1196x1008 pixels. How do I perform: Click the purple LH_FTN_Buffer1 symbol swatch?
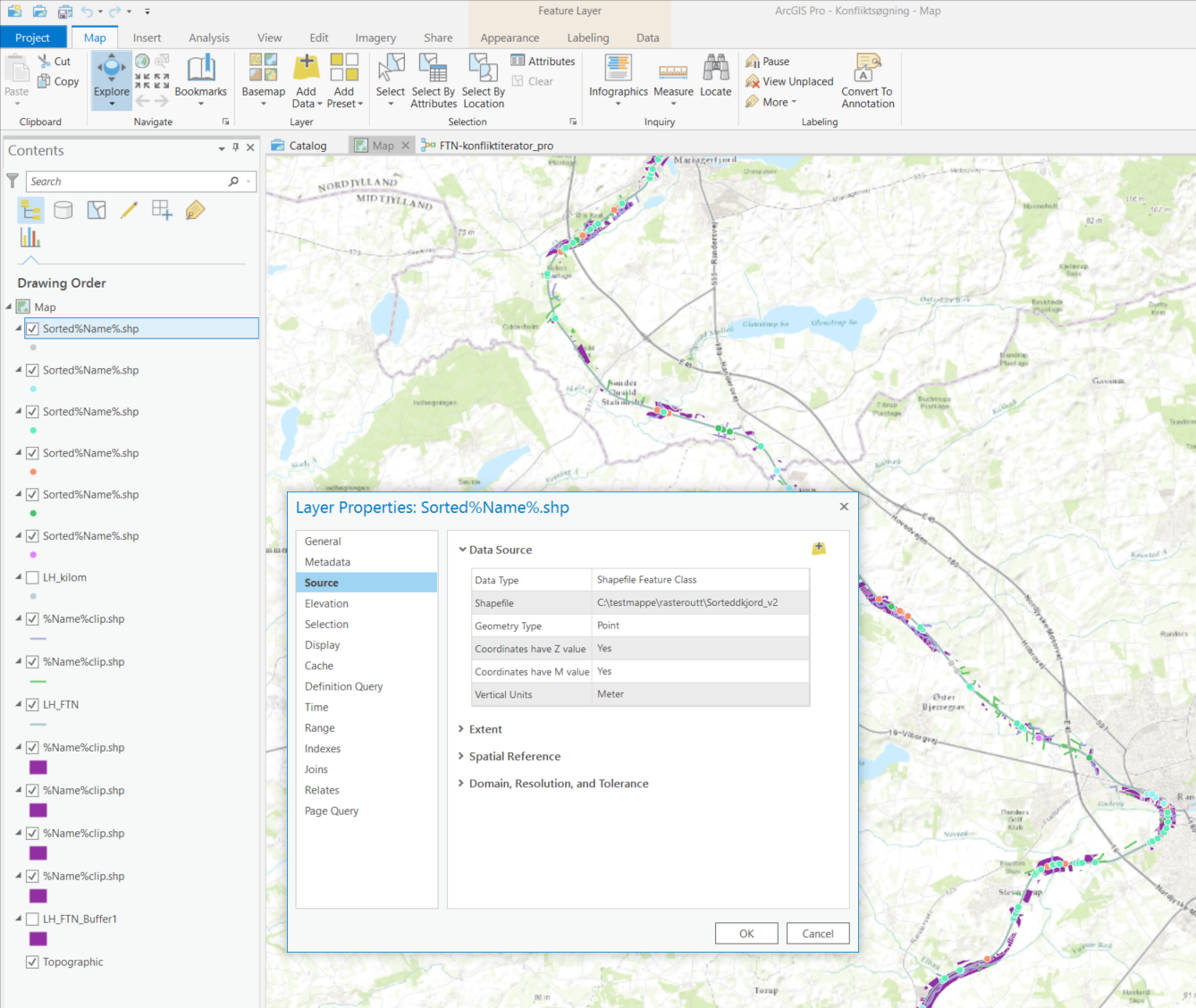38,939
